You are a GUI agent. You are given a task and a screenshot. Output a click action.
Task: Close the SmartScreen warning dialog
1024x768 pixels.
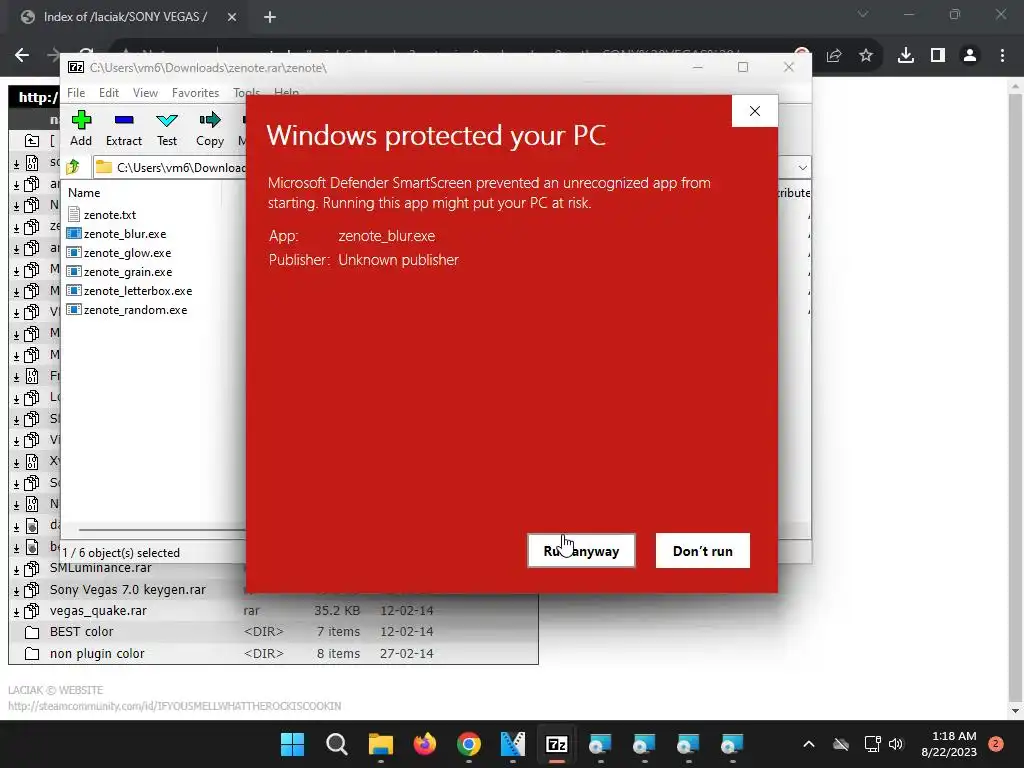pos(755,111)
